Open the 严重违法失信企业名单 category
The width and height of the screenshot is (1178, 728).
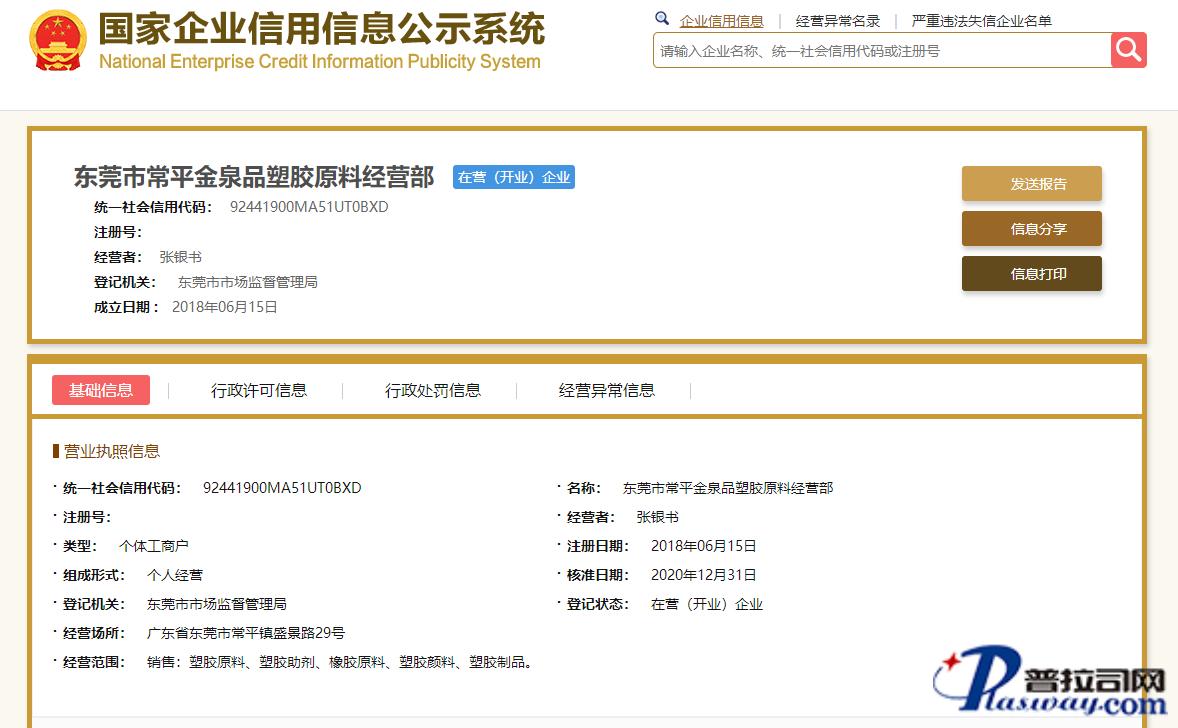tap(981, 21)
